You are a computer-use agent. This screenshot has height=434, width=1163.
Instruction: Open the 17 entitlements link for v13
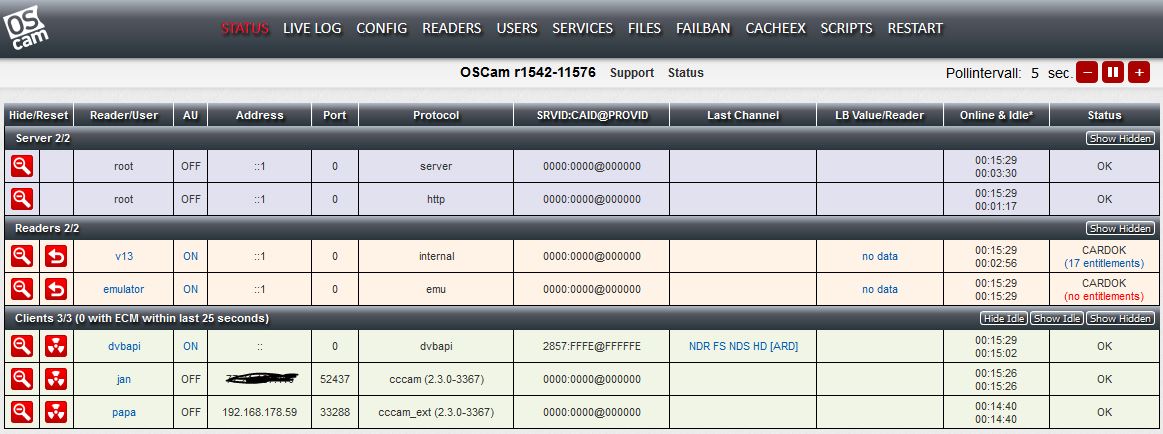pyautogui.click(x=1104, y=263)
